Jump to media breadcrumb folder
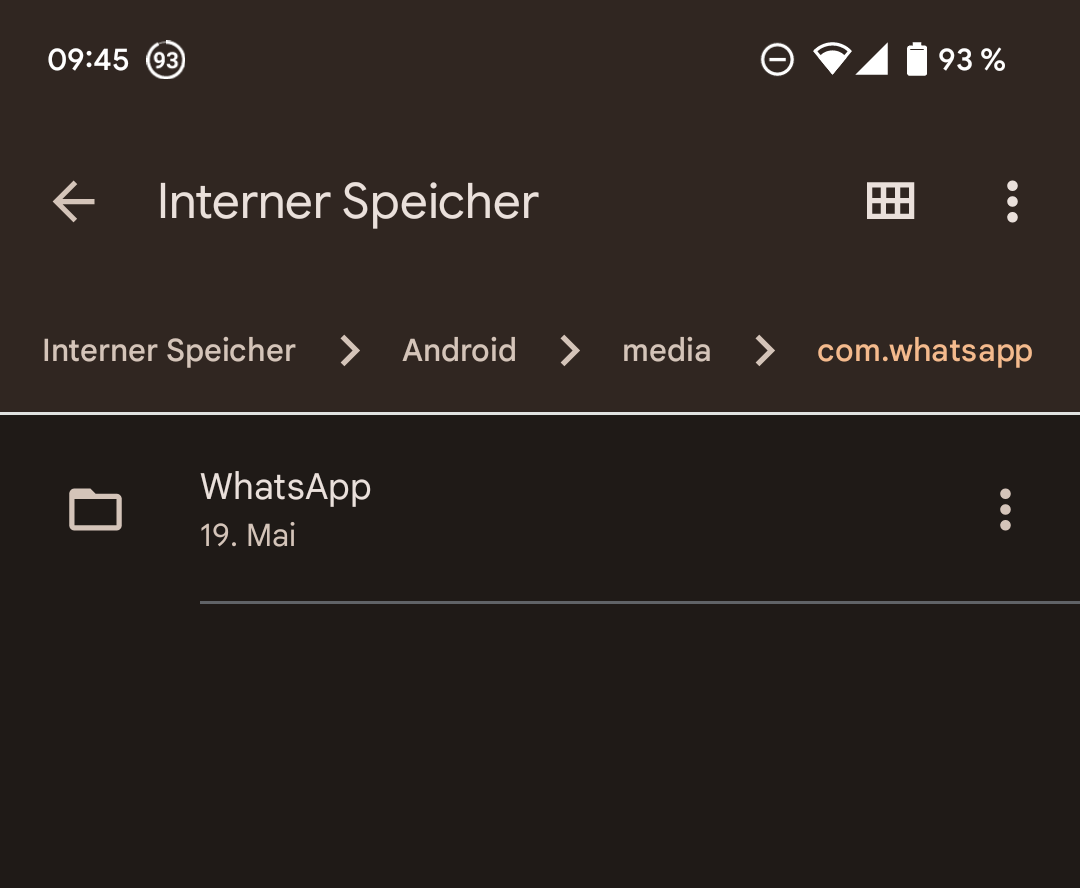The image size is (1080, 888). point(666,351)
